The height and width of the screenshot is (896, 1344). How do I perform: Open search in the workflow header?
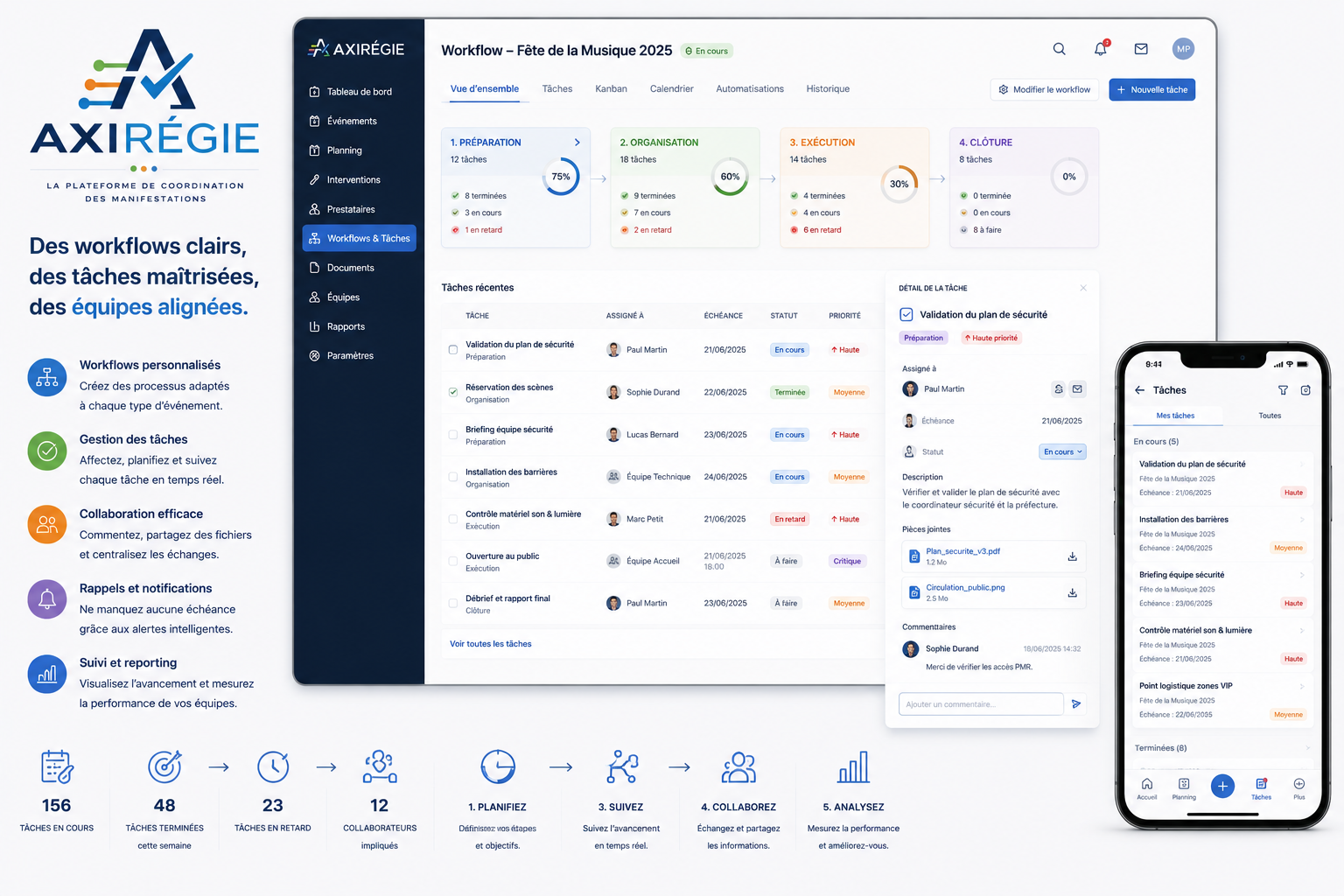coord(1059,49)
